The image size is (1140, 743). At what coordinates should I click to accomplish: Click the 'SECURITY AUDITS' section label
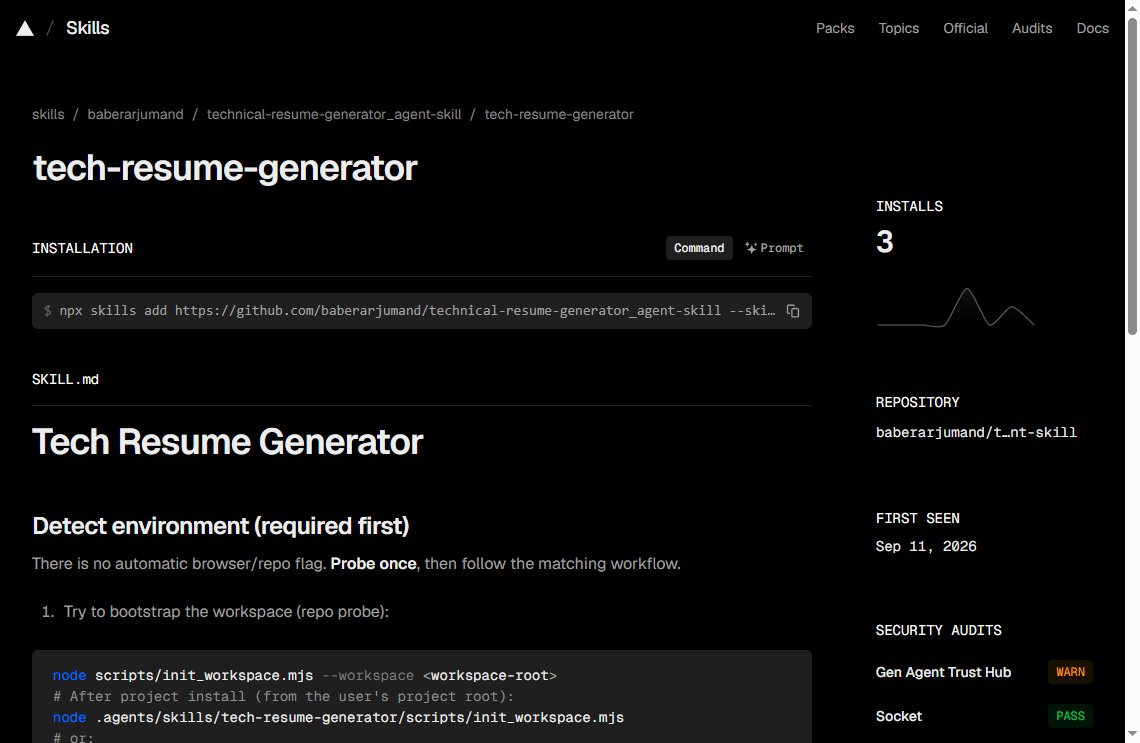coord(938,630)
